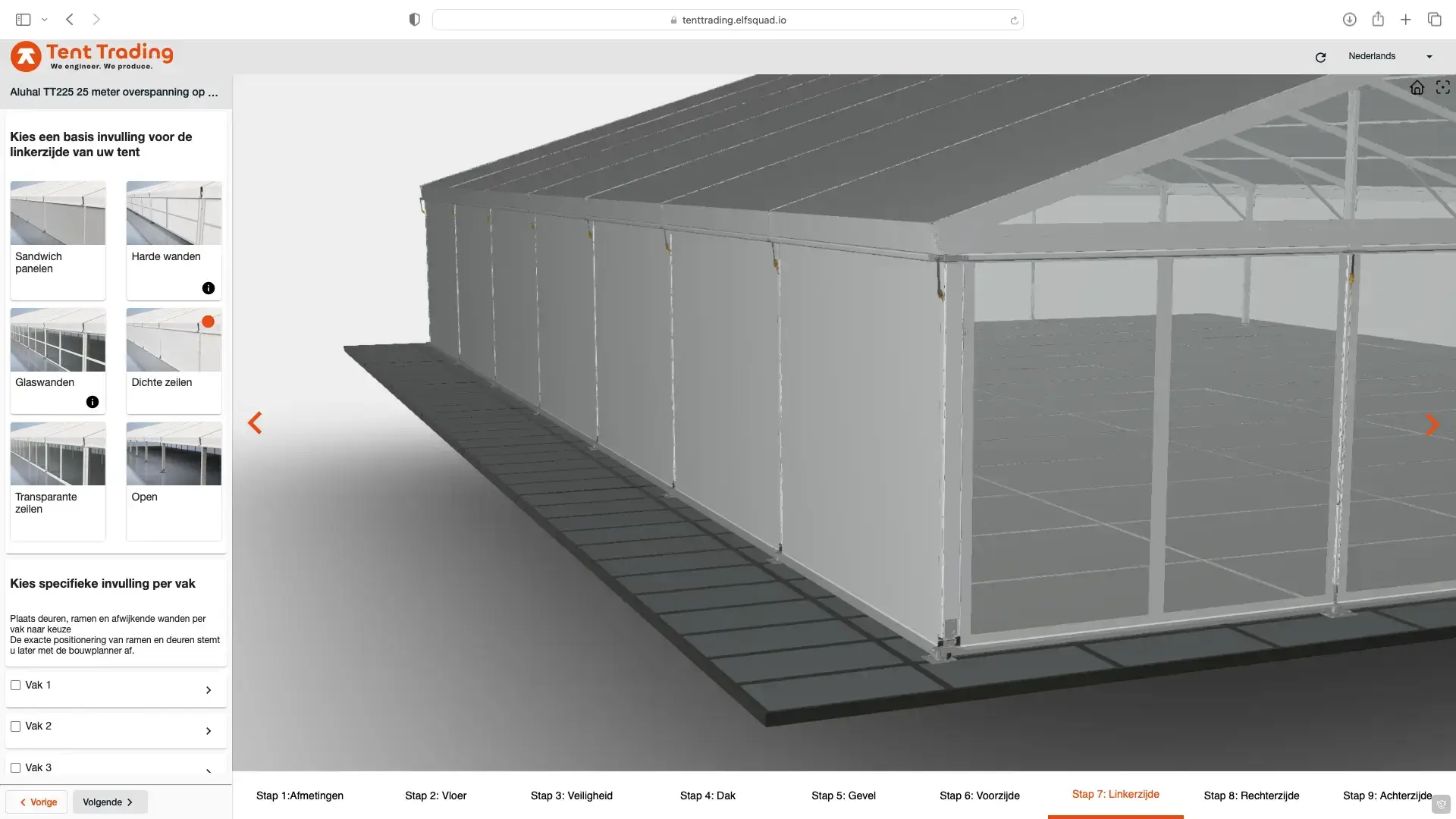Click the privacy shield icon
The height and width of the screenshot is (819, 1456).
(414, 20)
